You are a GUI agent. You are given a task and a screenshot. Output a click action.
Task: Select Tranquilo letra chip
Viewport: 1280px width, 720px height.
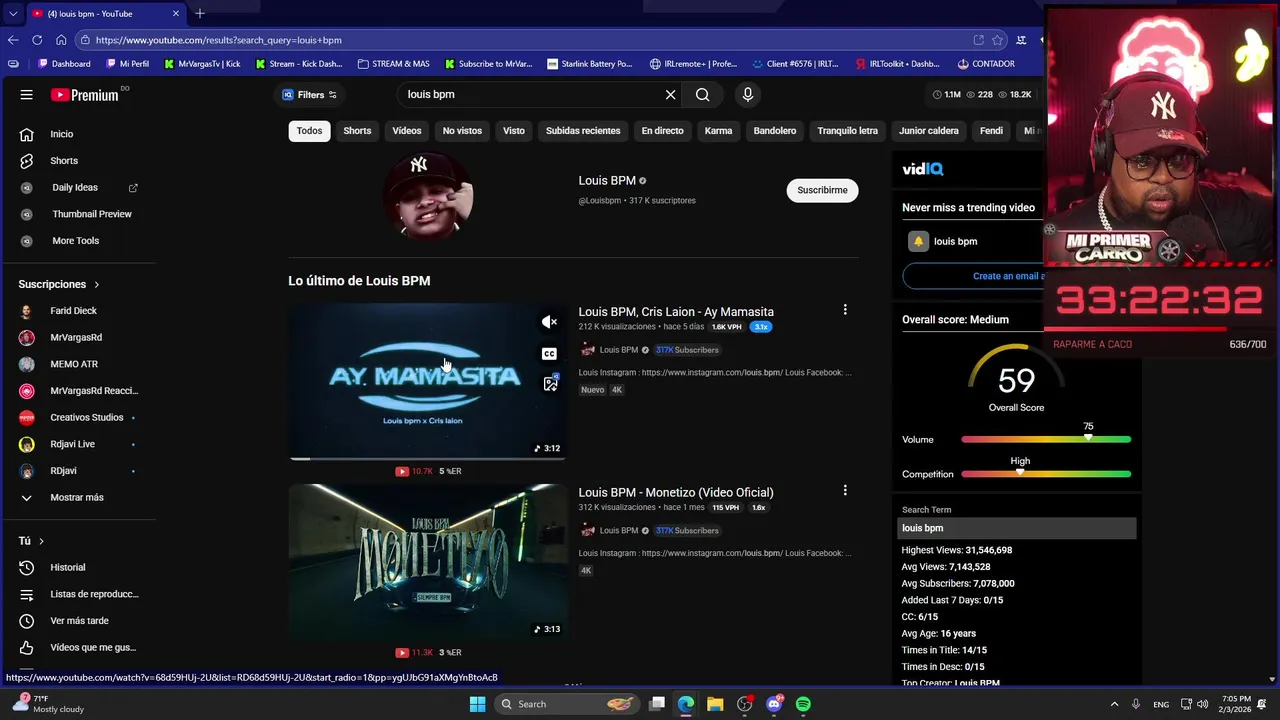click(x=847, y=131)
